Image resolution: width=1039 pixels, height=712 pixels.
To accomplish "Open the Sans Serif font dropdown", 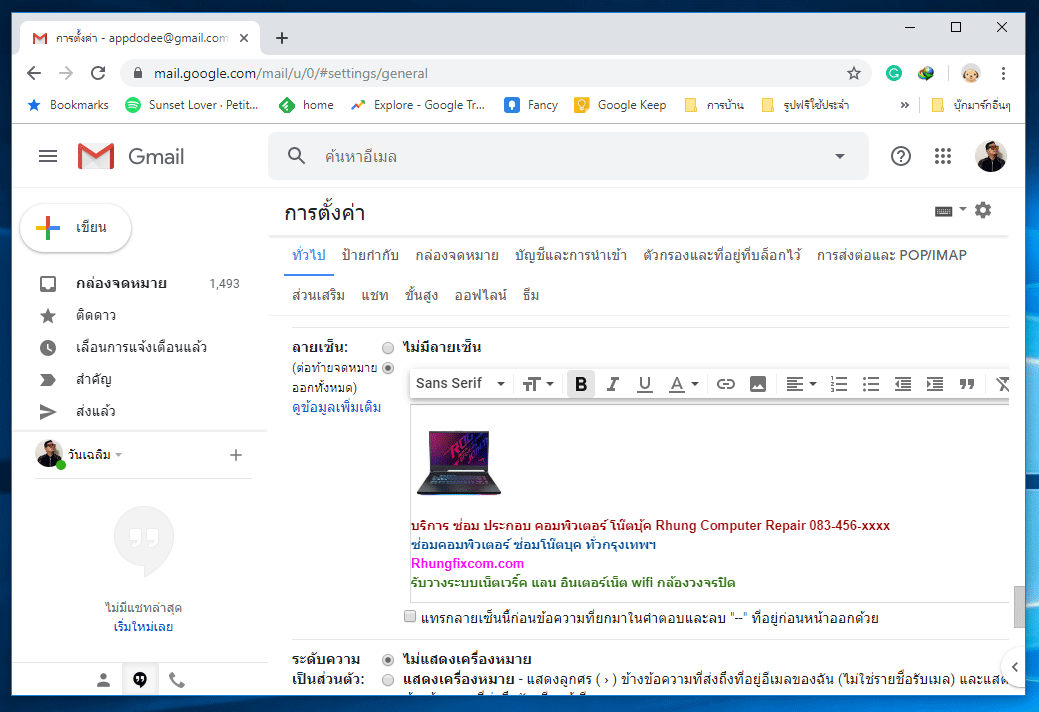I will pos(460,384).
